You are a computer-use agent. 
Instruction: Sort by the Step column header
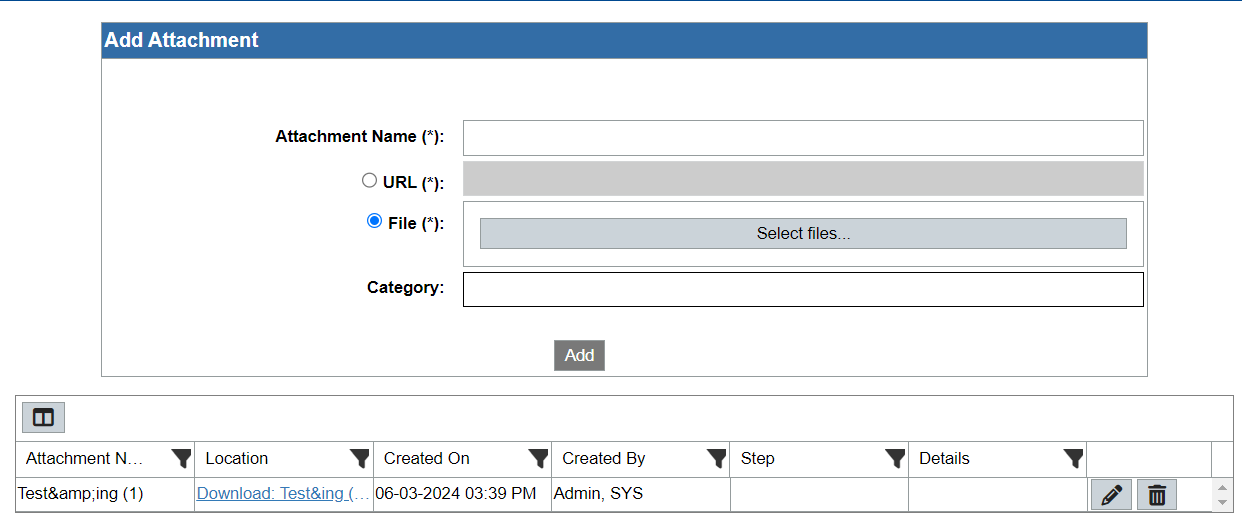click(x=758, y=459)
